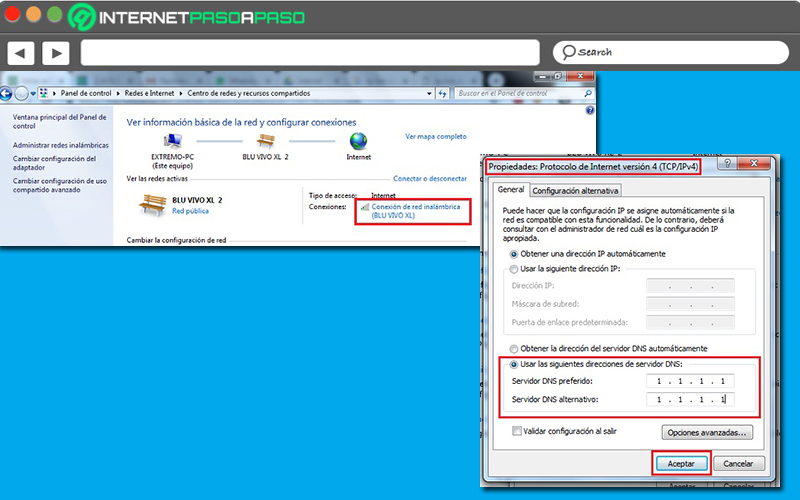Click the Search field in top bar
800x500 pixels.
(x=671, y=52)
